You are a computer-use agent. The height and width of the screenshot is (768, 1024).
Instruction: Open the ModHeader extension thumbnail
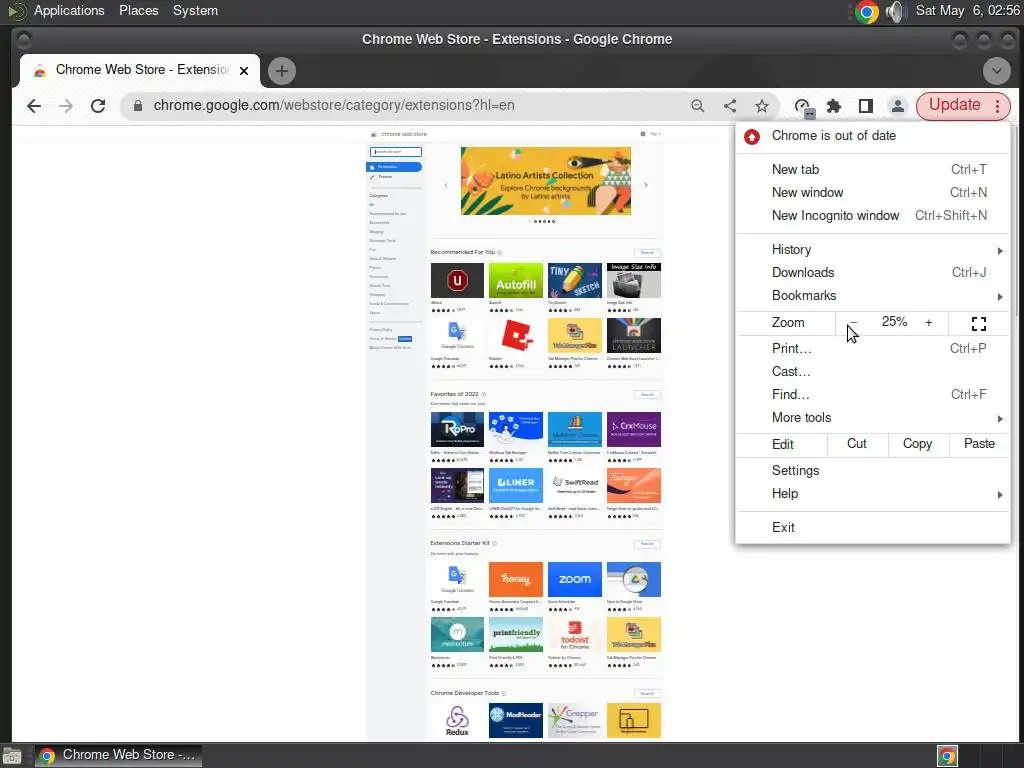(515, 720)
